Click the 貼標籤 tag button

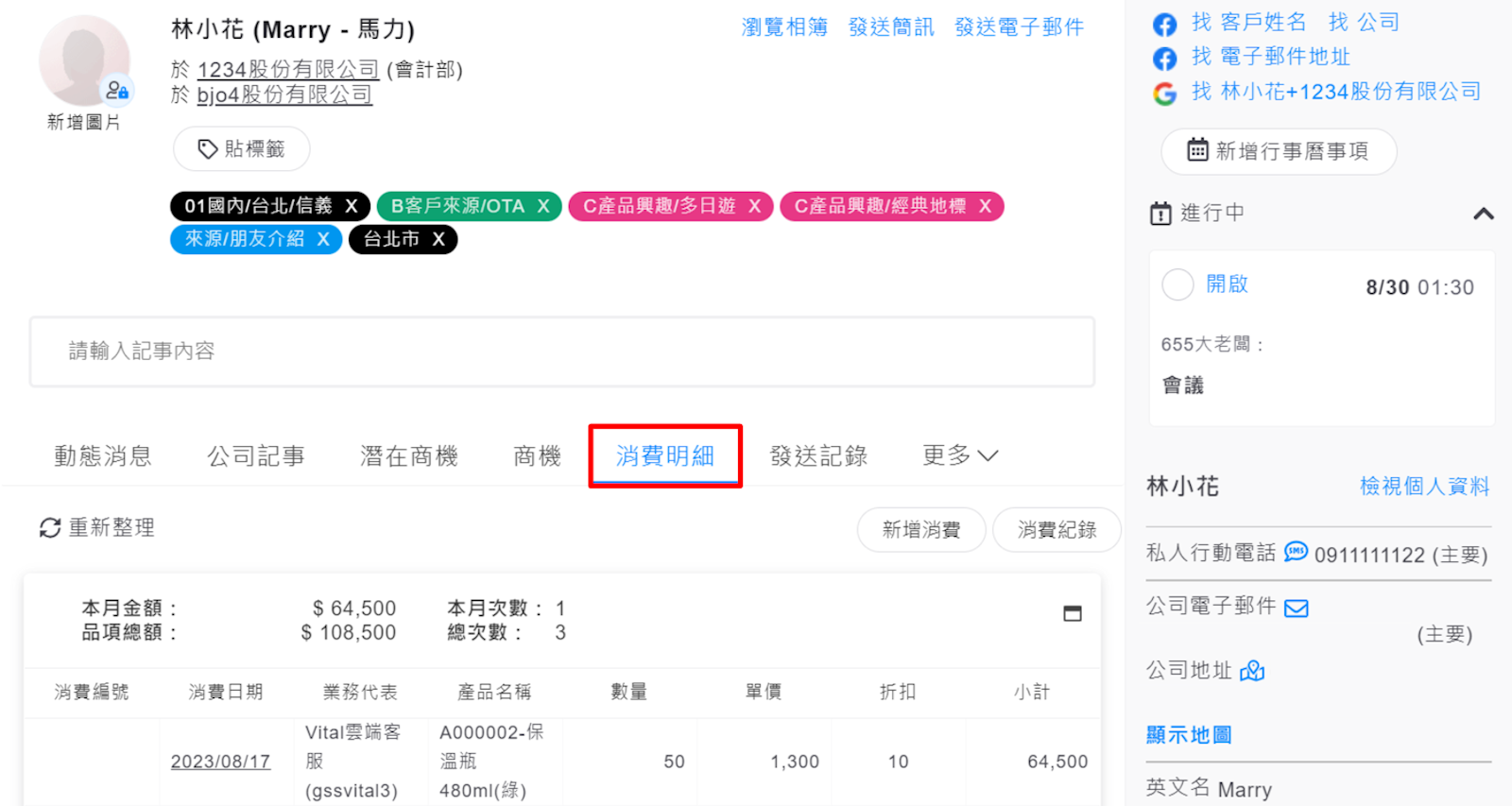241,149
